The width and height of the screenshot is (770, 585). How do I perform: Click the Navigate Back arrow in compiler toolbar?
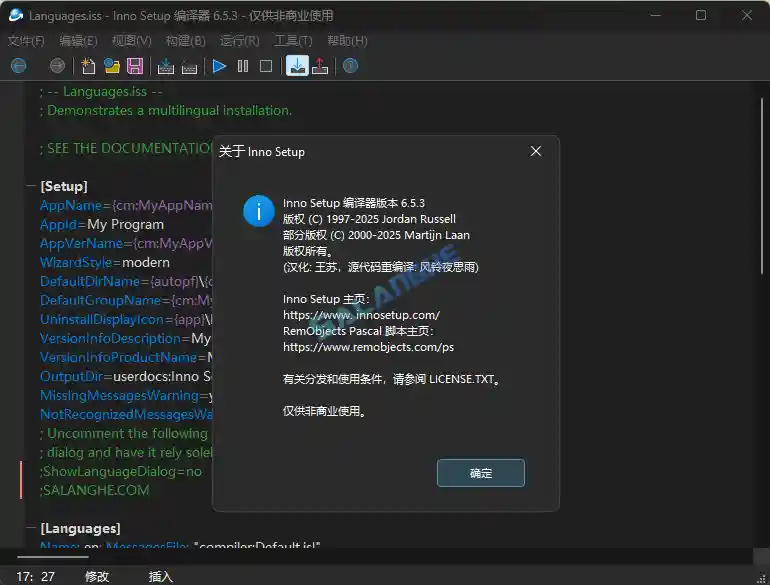pyautogui.click(x=19, y=66)
